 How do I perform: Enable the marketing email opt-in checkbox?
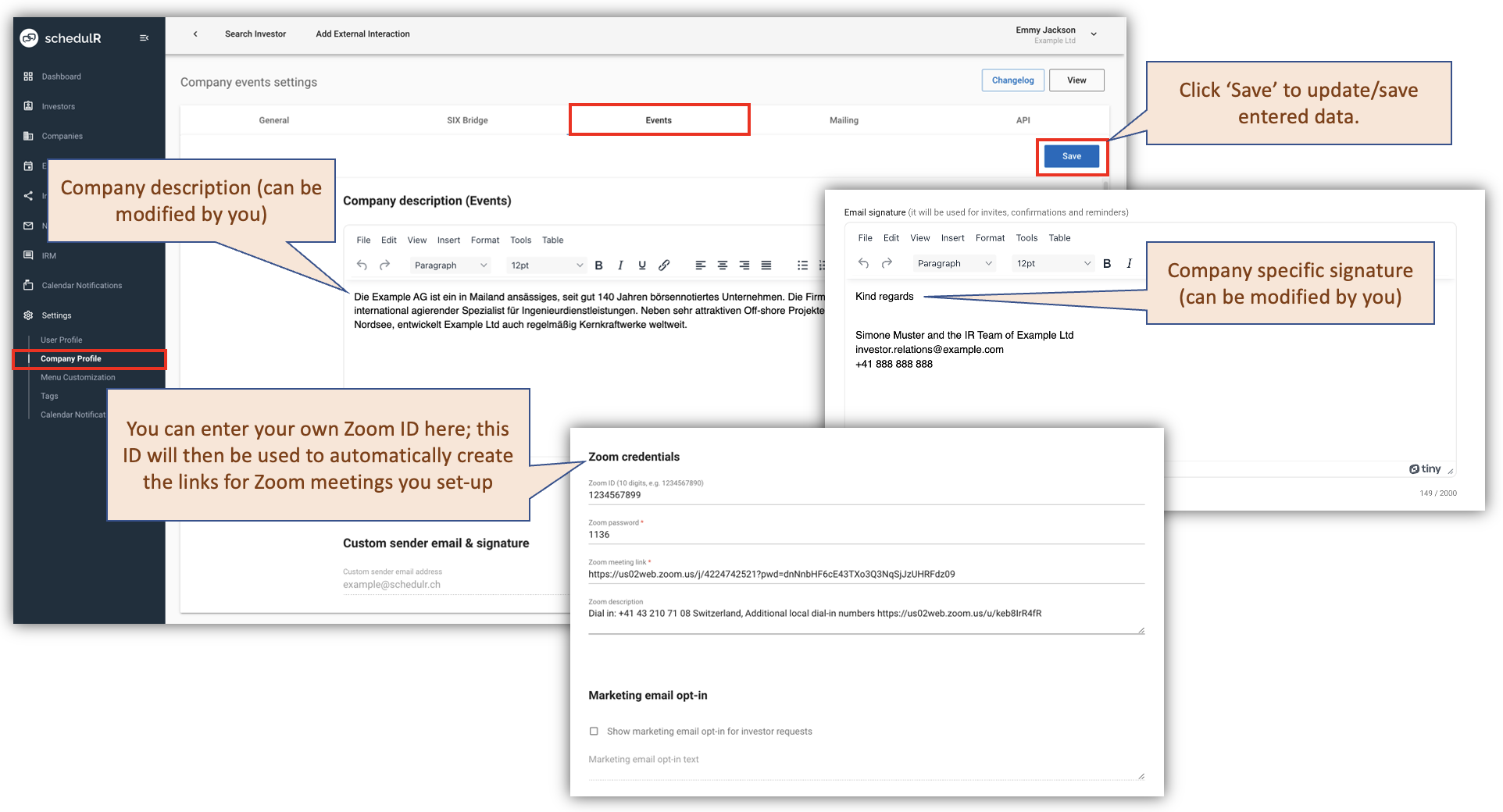tap(594, 731)
